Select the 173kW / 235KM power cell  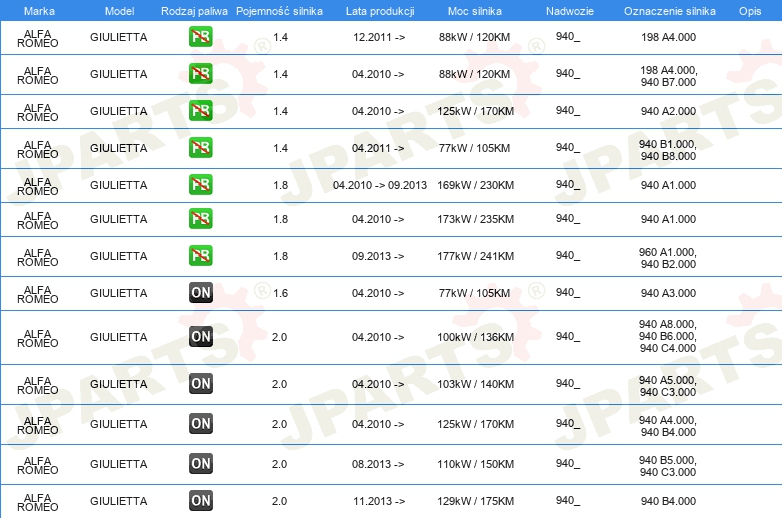tap(475, 219)
